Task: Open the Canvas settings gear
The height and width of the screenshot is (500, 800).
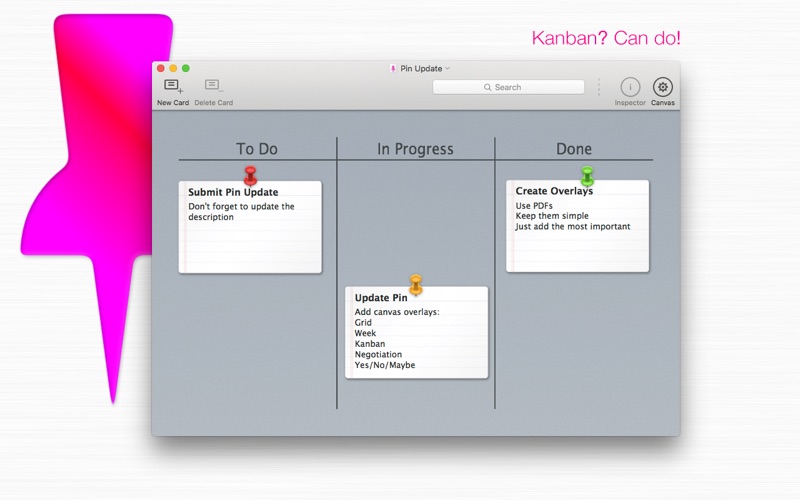Action: click(x=663, y=87)
